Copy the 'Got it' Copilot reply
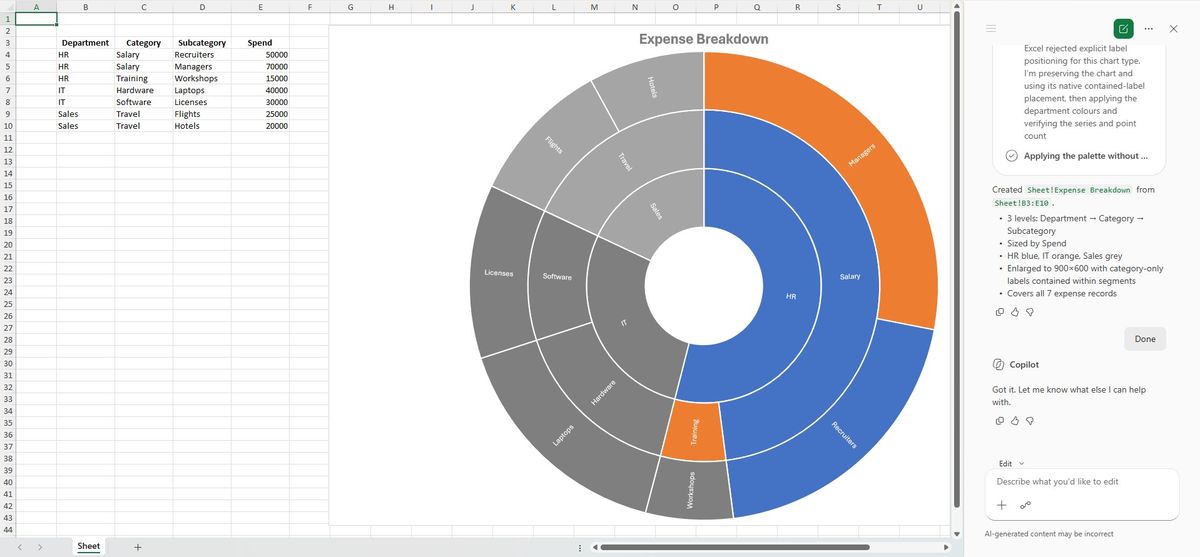Image resolution: width=1200 pixels, height=557 pixels. pos(999,420)
